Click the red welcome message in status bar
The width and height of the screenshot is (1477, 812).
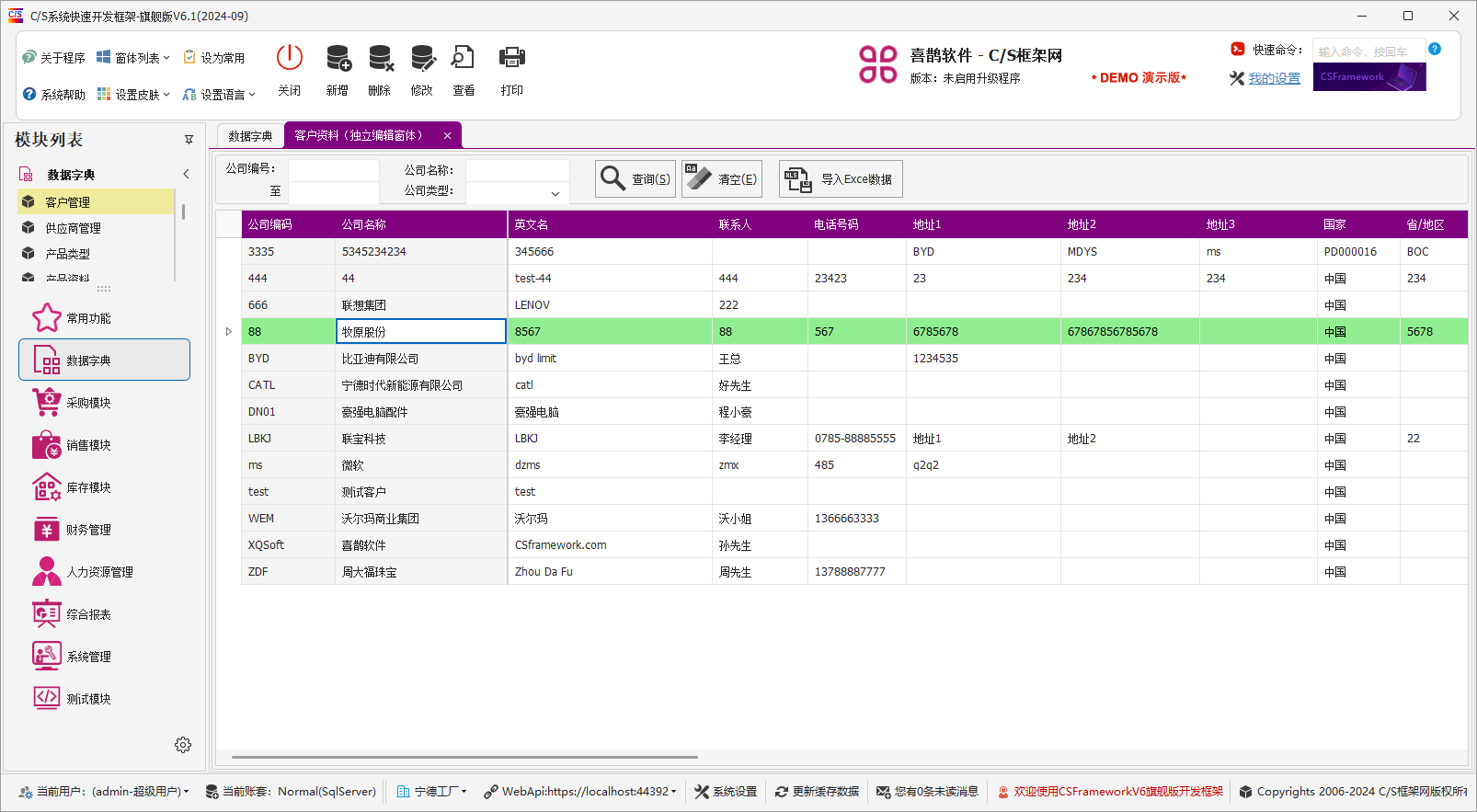click(x=1110, y=791)
